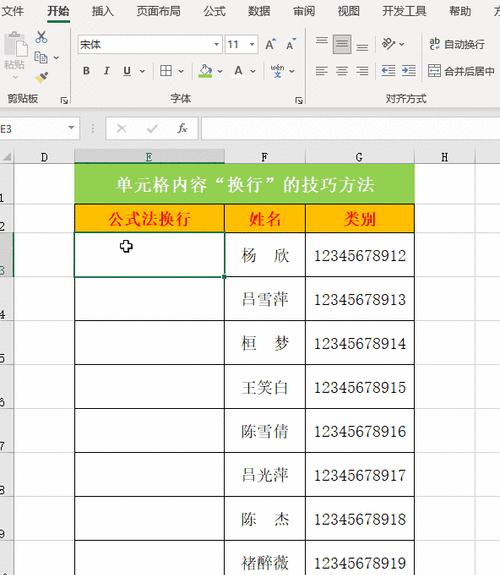Click the 公式法换行 header cell
This screenshot has width=500, height=575.
point(149,219)
